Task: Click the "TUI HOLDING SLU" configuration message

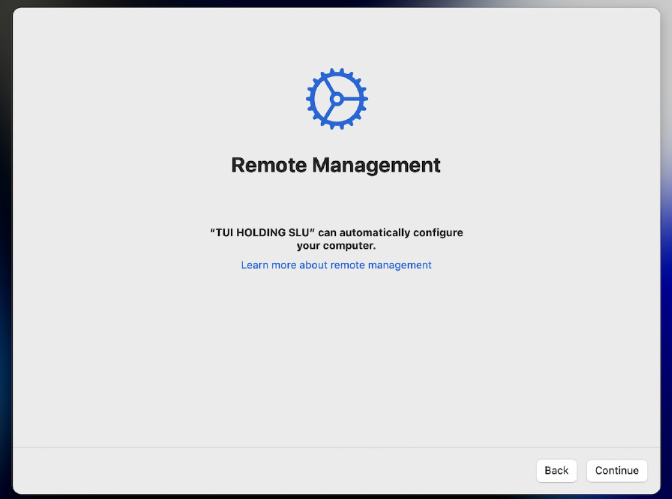Action: coord(336,239)
